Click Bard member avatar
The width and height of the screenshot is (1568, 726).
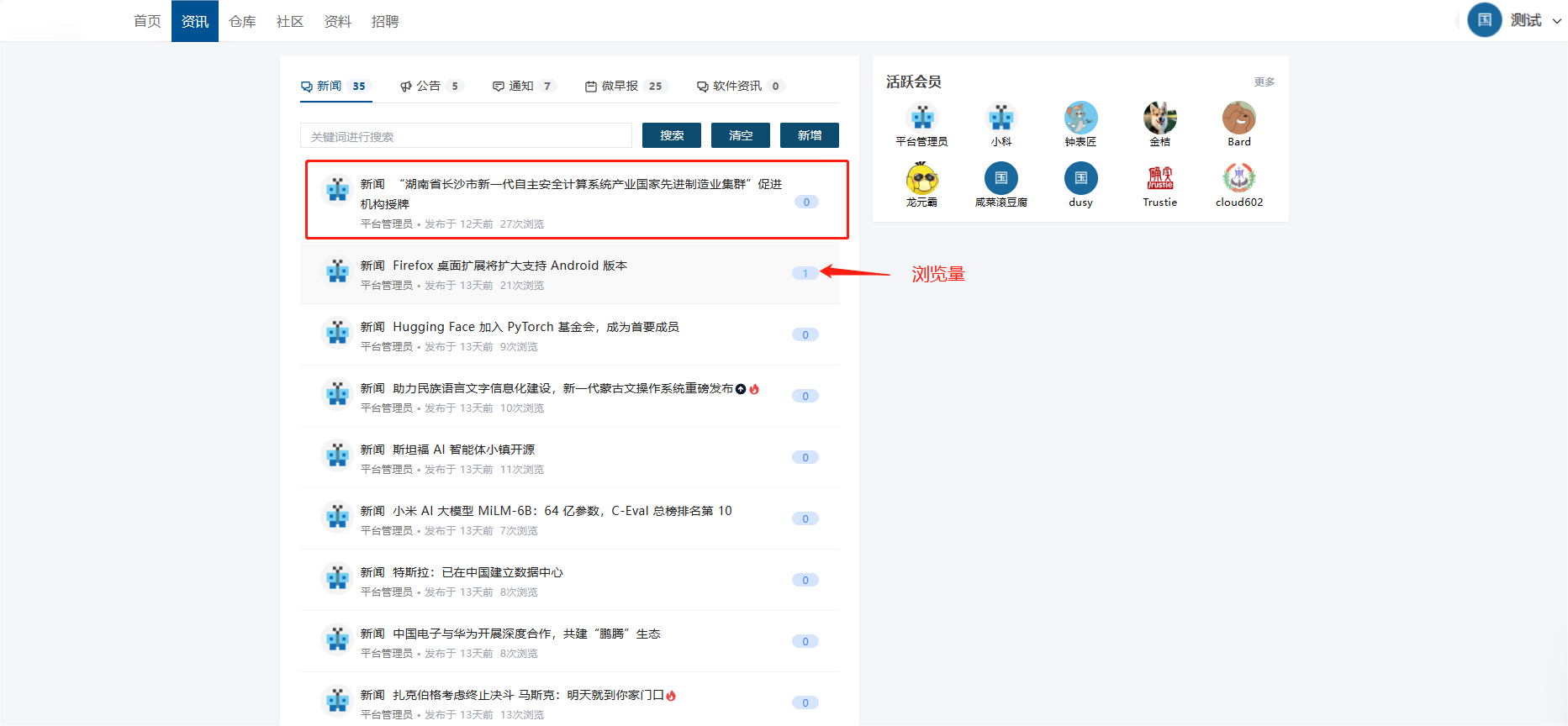coord(1238,118)
